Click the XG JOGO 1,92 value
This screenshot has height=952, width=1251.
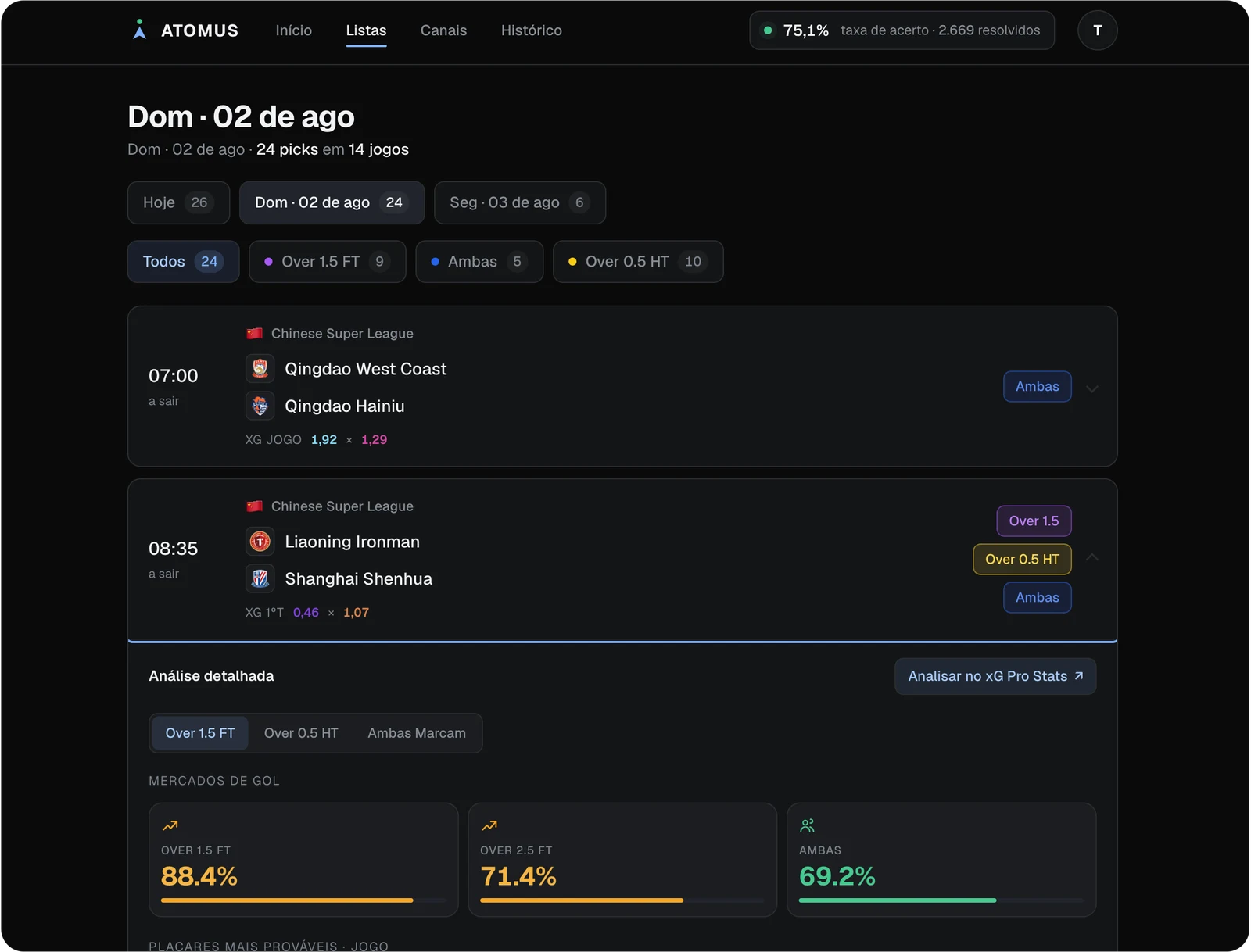[x=324, y=440]
